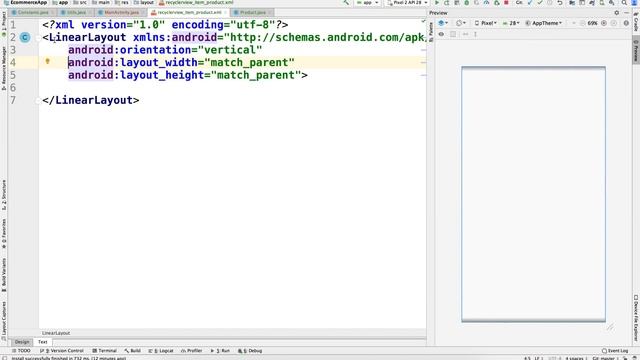The width and height of the screenshot is (640, 360).
Task: Click line number 6 in the gutter
Action: tap(13, 88)
